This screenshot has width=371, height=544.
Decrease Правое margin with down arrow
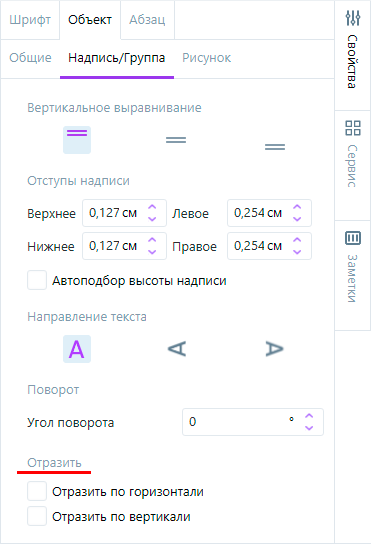pyautogui.click(x=297, y=252)
